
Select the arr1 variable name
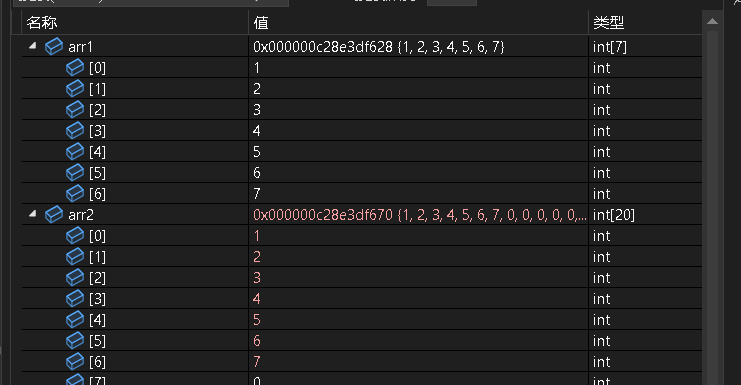80,47
